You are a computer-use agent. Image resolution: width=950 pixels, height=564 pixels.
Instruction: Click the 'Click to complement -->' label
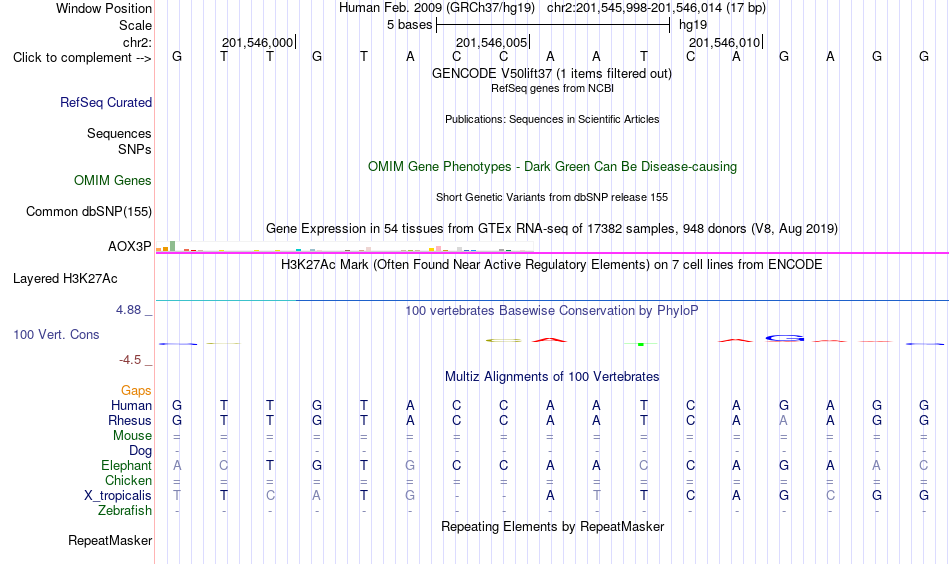(82, 58)
